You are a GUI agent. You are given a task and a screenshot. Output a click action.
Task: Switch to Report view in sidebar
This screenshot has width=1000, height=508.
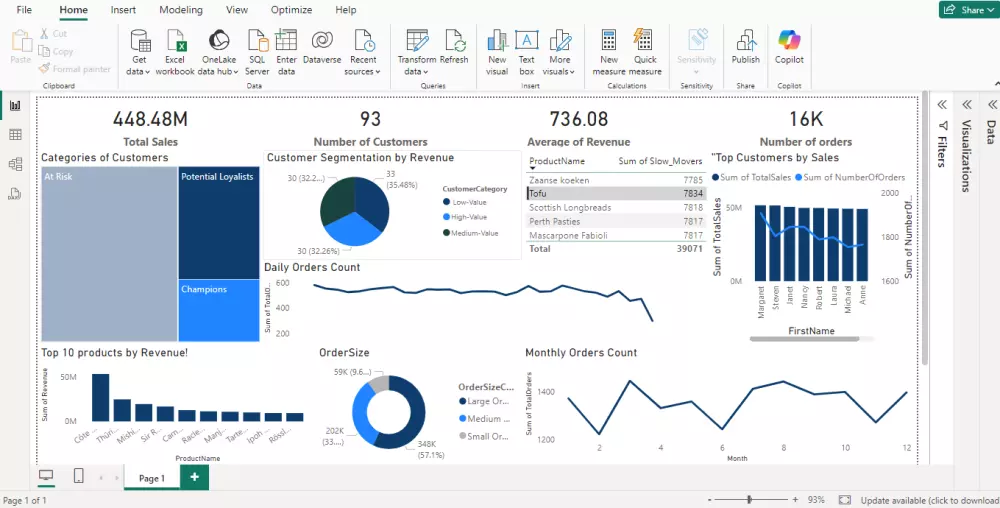click(x=15, y=106)
